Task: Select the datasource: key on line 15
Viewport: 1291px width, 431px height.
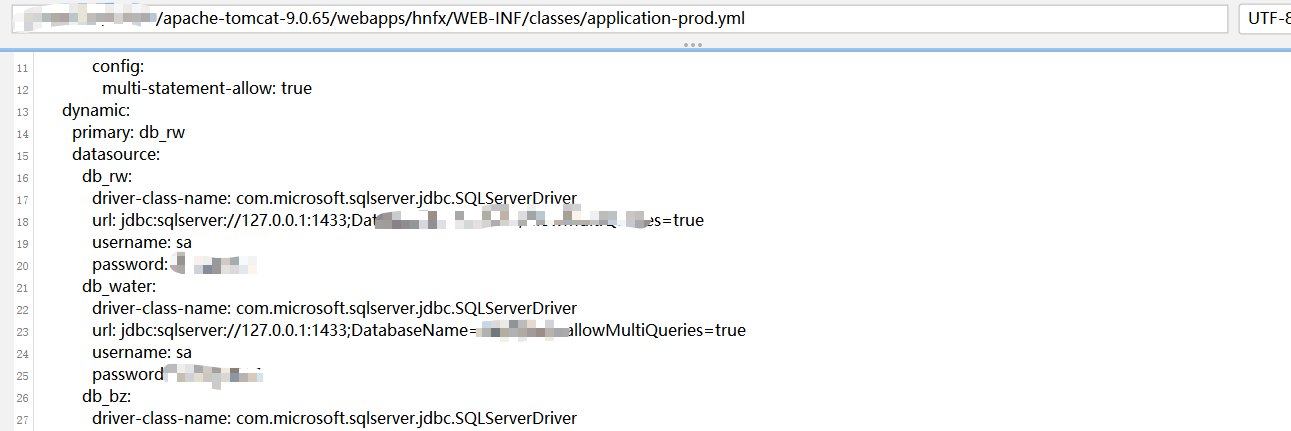Action: [115, 154]
